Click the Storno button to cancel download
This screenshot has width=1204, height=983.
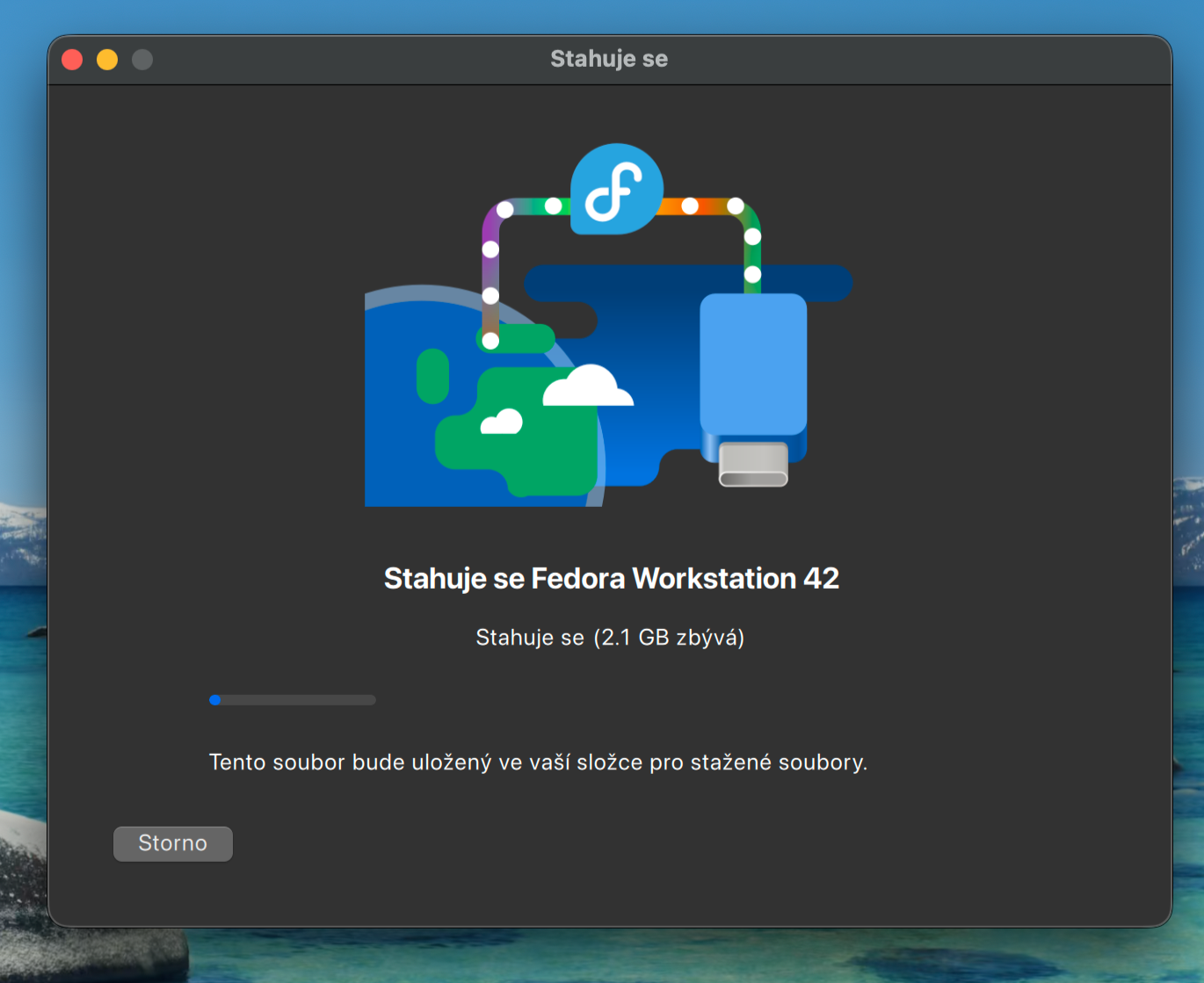173,843
